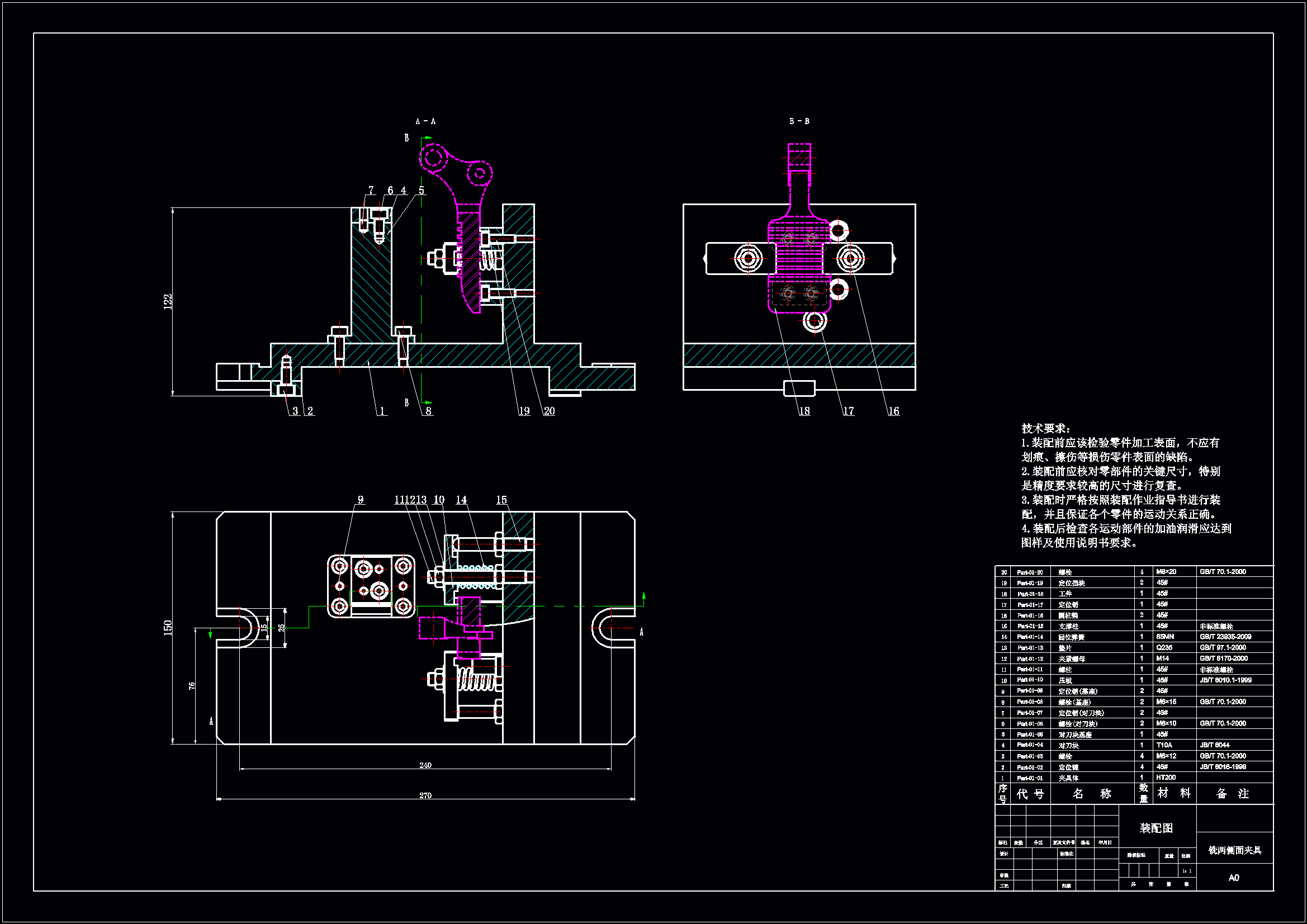
Task: Click the Part-01-14 code cell
Action: click(1030, 637)
